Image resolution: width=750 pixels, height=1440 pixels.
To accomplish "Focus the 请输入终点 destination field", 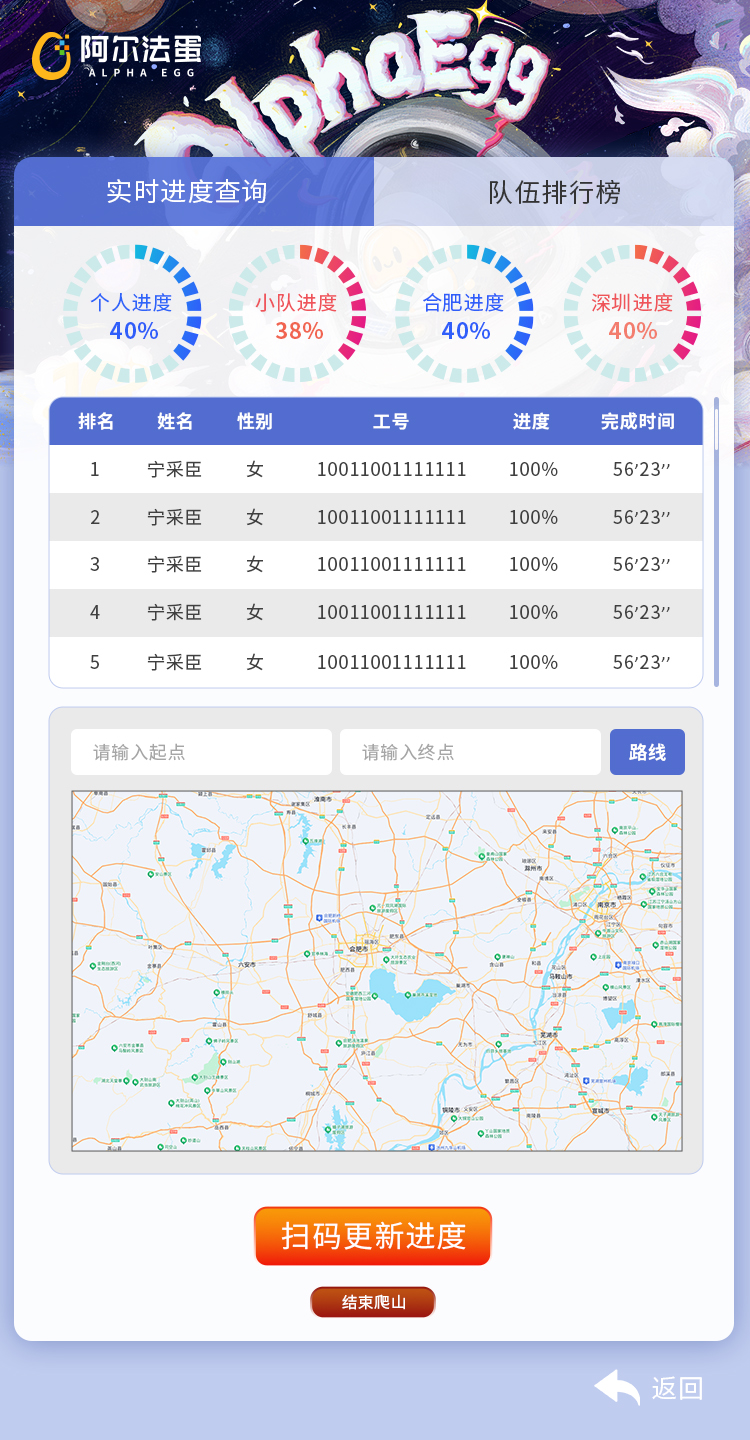I will pos(470,752).
